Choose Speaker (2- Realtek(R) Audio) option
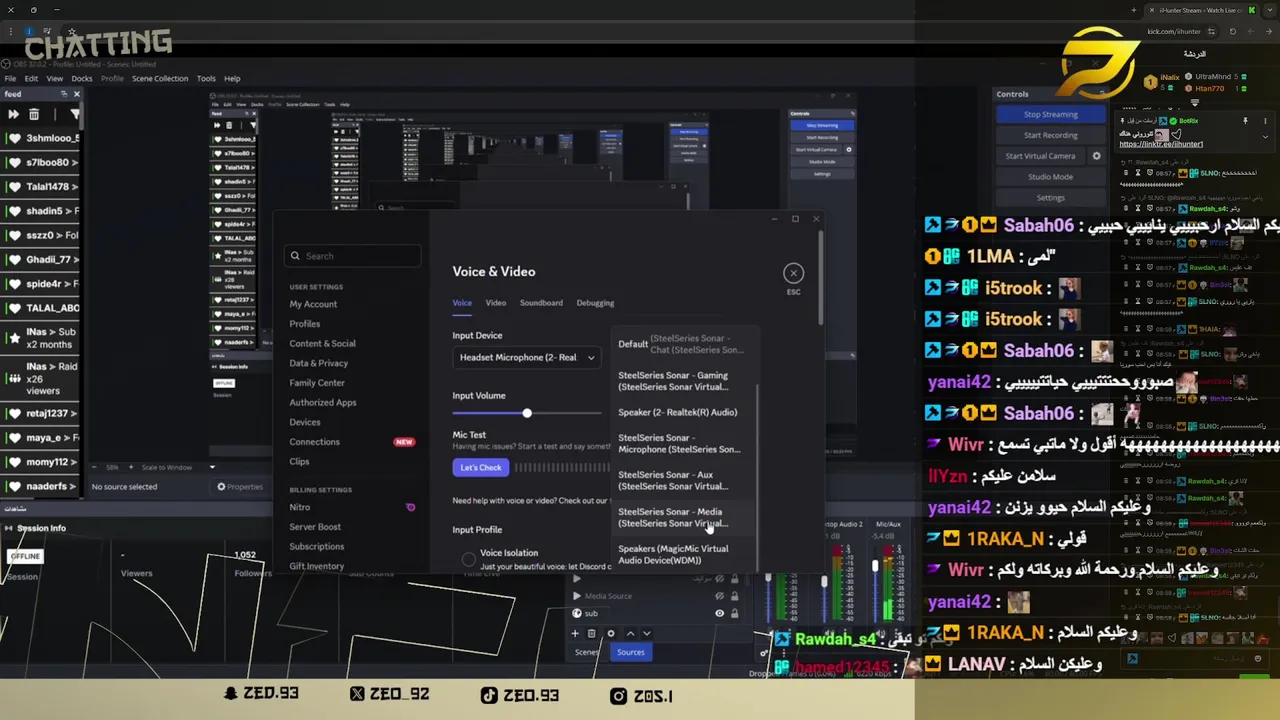Screen dimensions: 1280x720 [683, 412]
